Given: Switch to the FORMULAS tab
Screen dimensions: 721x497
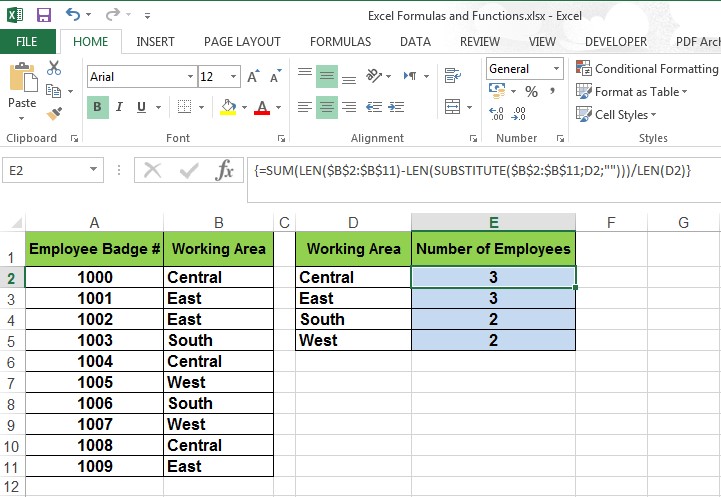Looking at the screenshot, I should [340, 42].
